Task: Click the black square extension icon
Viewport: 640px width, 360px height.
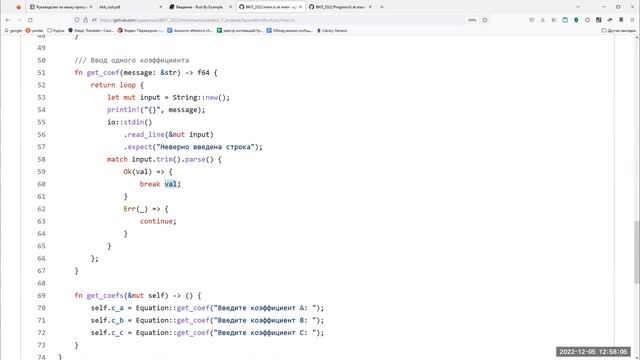Action: (x=598, y=20)
